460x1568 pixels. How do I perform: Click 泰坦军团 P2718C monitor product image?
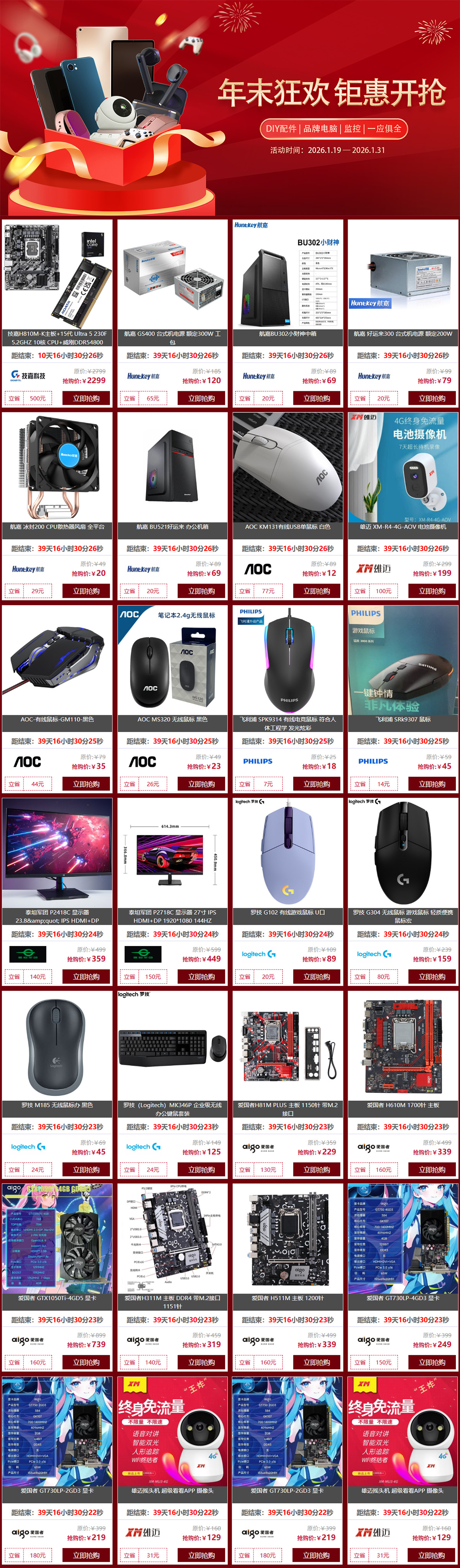172,852
